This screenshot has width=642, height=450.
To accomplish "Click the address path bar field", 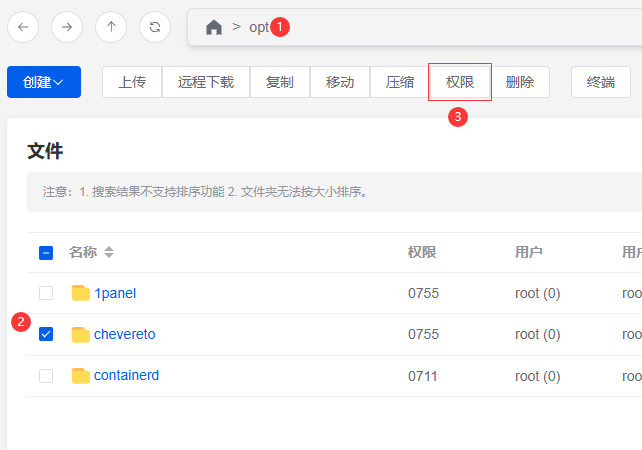I will 414,27.
